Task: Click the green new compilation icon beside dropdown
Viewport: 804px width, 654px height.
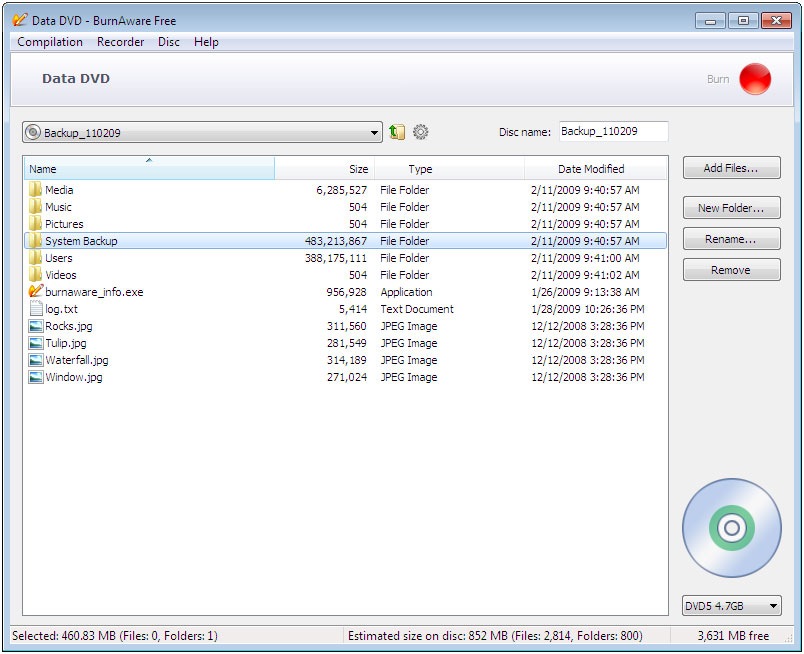Action: coord(396,131)
